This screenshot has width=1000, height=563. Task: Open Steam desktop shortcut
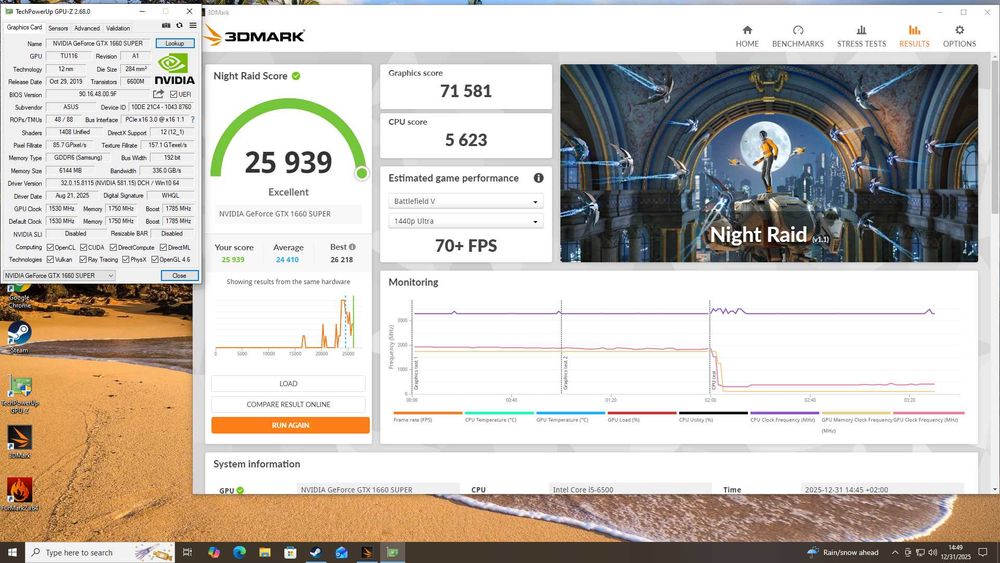coord(18,337)
